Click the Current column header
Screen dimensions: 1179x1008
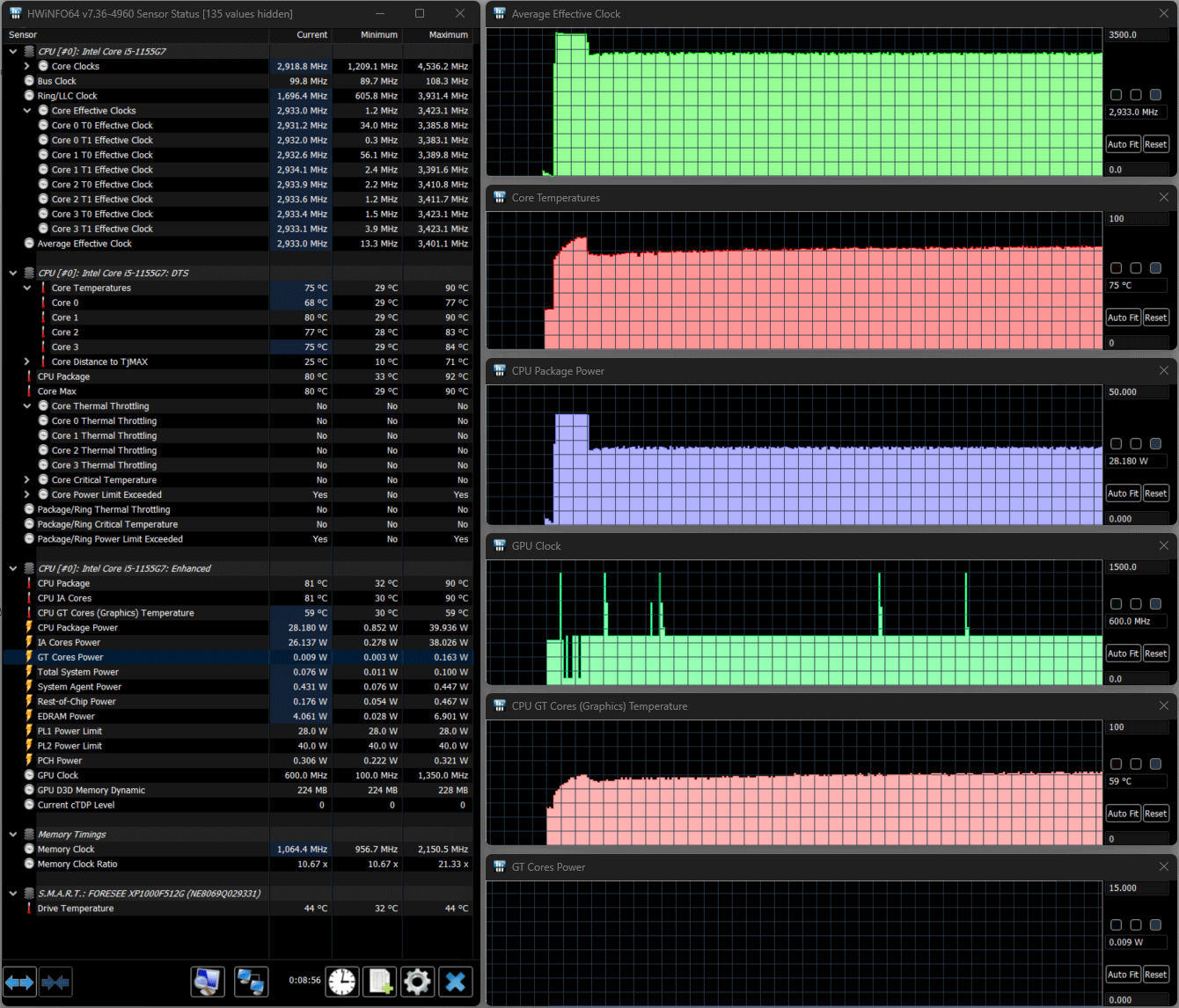tap(300, 35)
